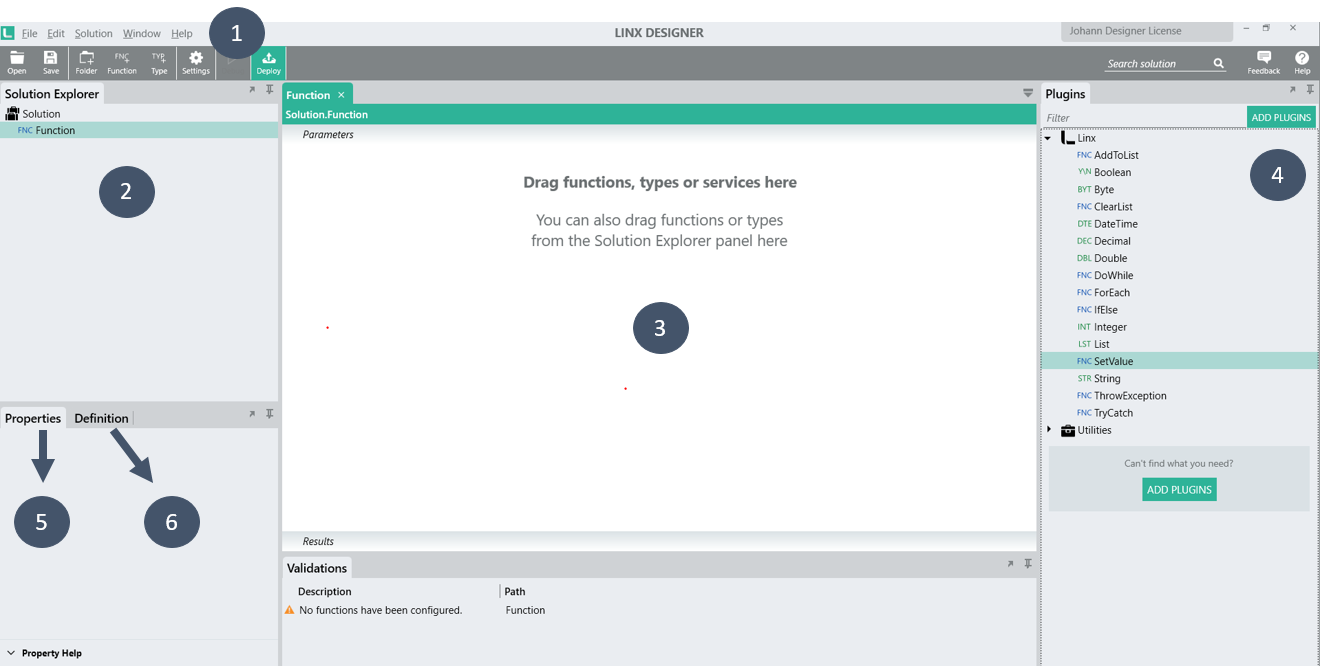Image resolution: width=1320 pixels, height=668 pixels.
Task: Switch to the Definition tab
Action: (101, 418)
